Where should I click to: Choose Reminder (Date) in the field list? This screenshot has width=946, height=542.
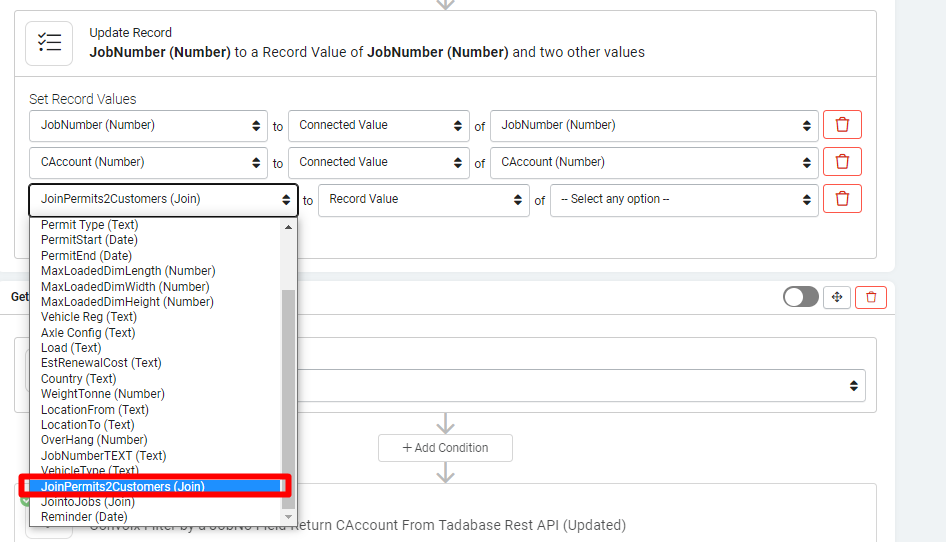(84, 517)
